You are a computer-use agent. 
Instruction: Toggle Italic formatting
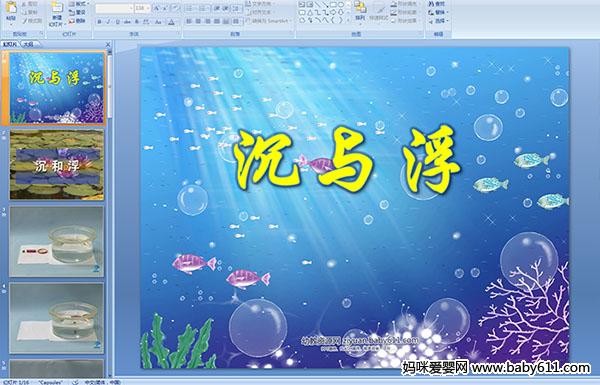(108, 22)
